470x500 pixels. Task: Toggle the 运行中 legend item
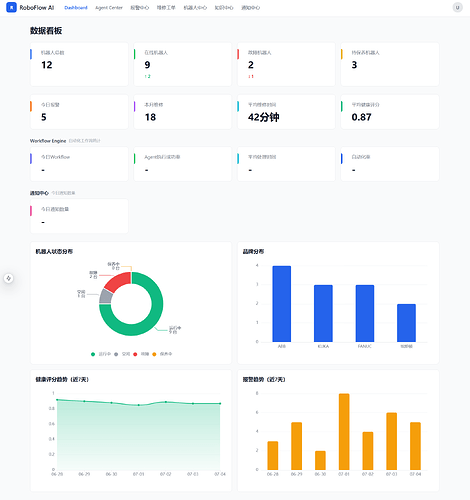(x=101, y=354)
